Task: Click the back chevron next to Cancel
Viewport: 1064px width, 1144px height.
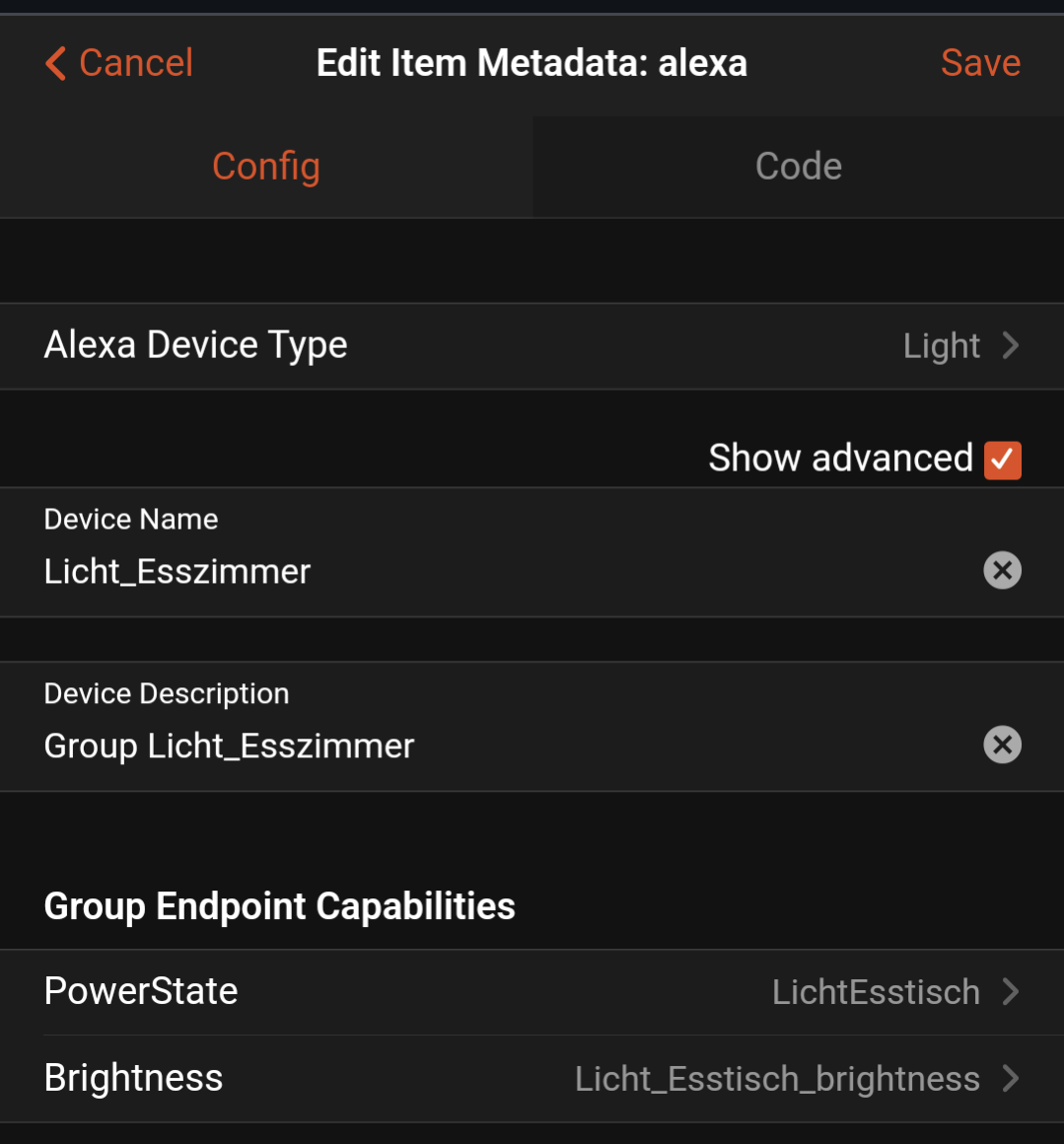Action: pos(55,63)
